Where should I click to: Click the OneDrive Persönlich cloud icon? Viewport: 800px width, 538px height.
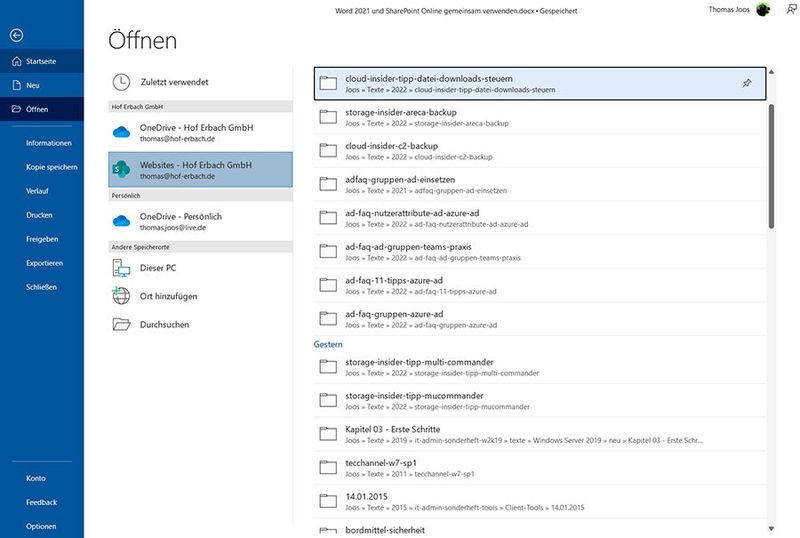click(121, 222)
